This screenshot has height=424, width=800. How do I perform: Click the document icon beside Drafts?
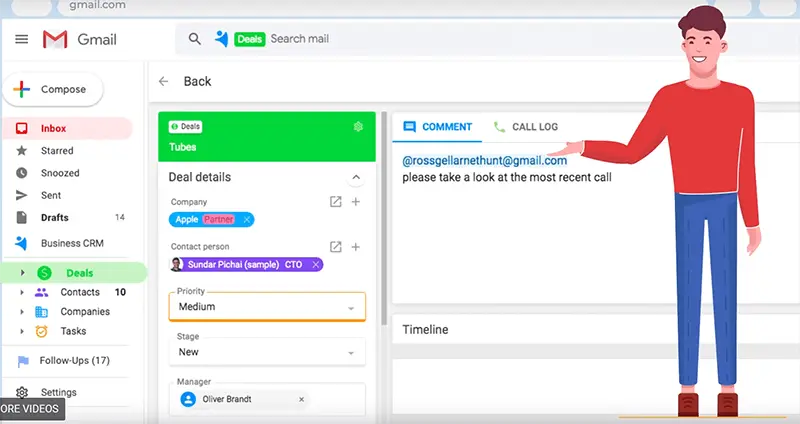click(x=21, y=217)
